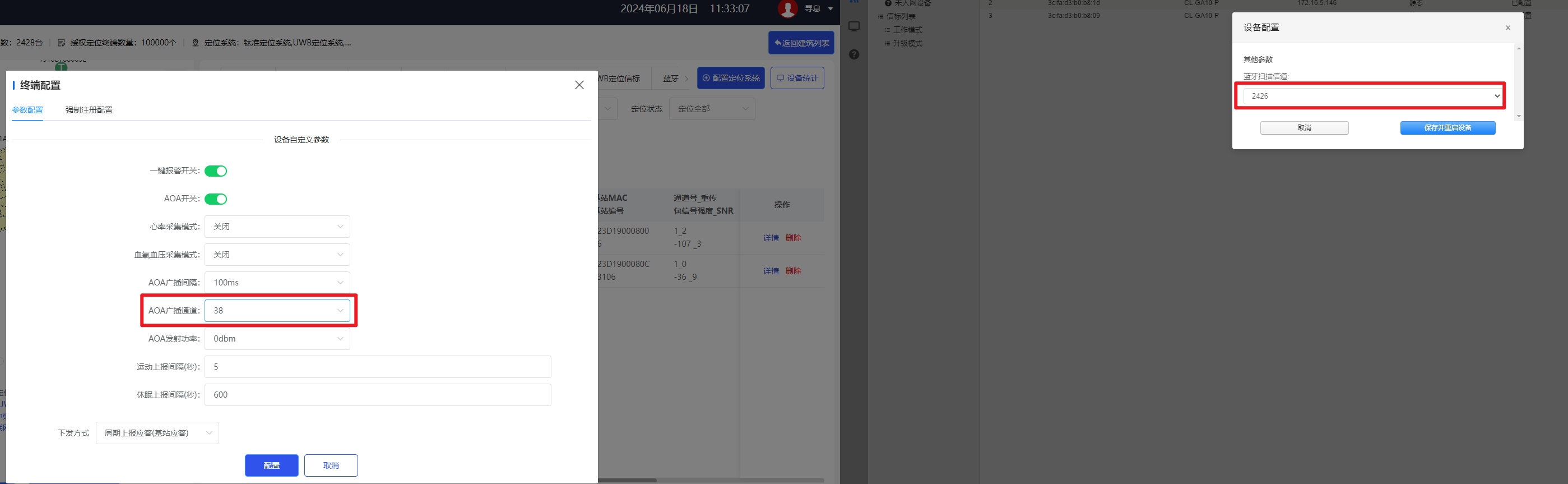
Task: Toggle the 一键报警开关 switch
Action: tap(216, 171)
